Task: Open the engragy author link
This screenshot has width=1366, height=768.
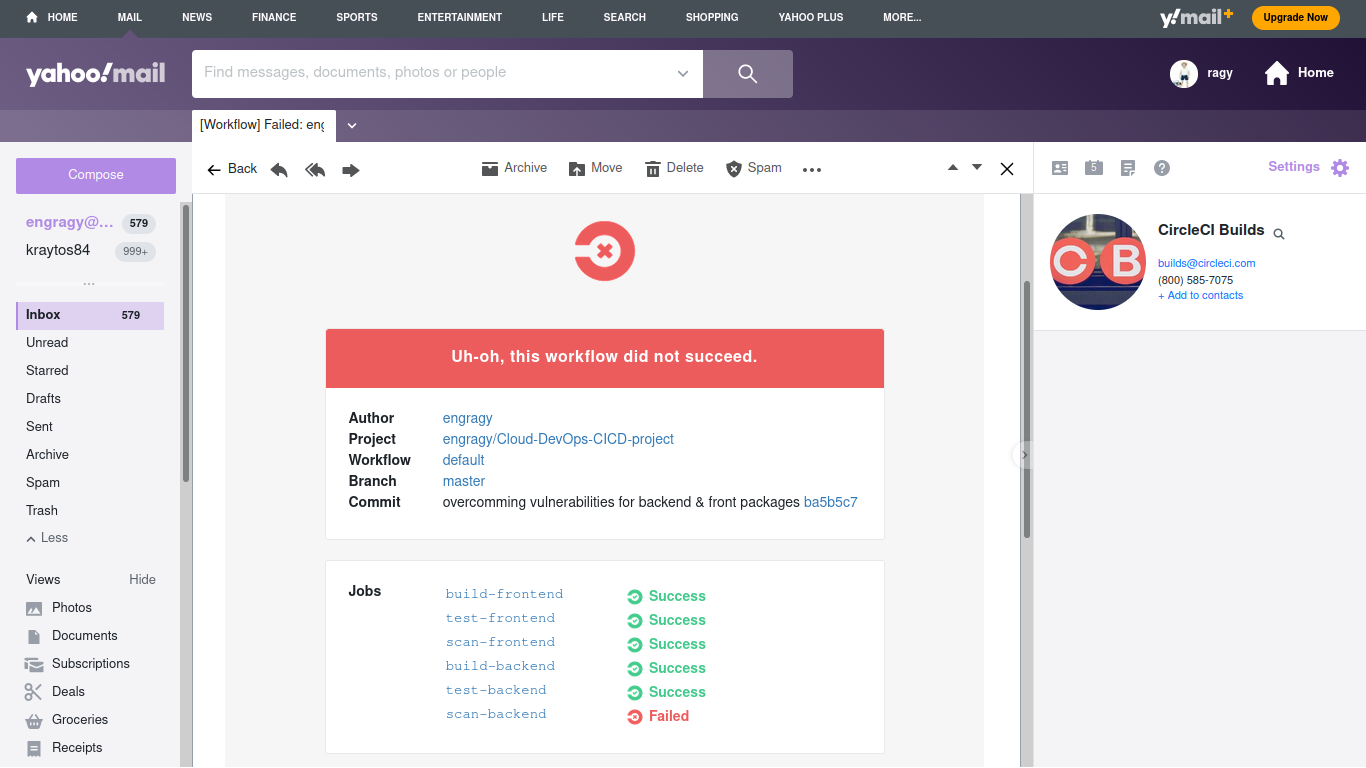Action: pos(467,418)
